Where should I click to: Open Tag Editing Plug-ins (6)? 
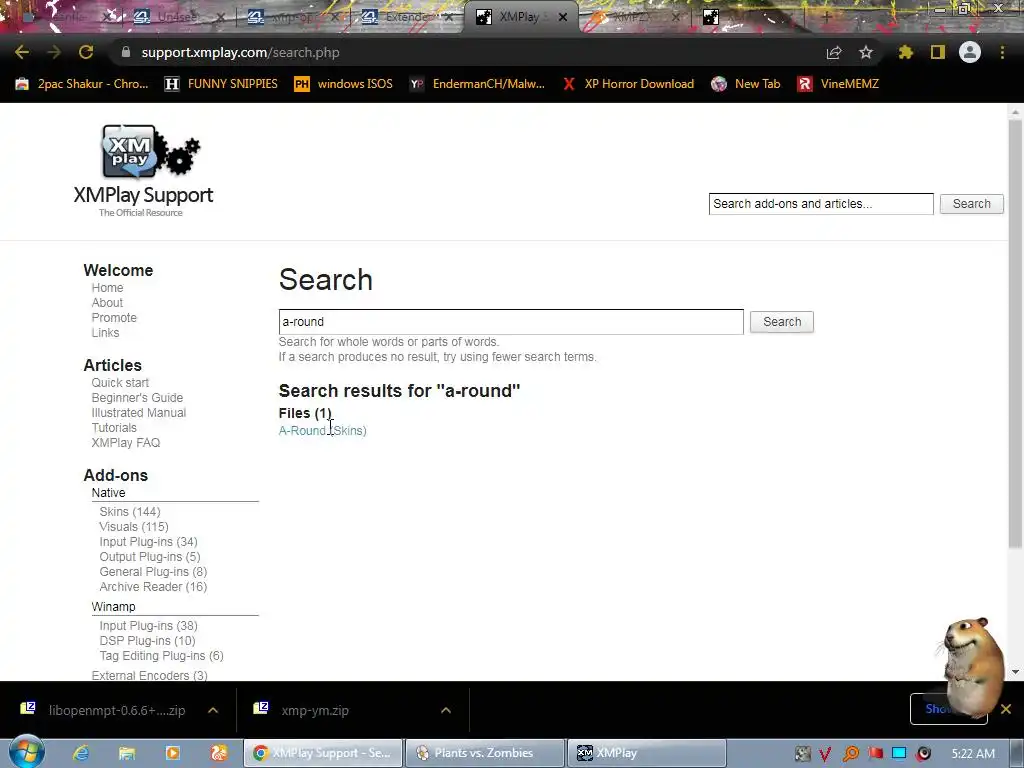[161, 656]
